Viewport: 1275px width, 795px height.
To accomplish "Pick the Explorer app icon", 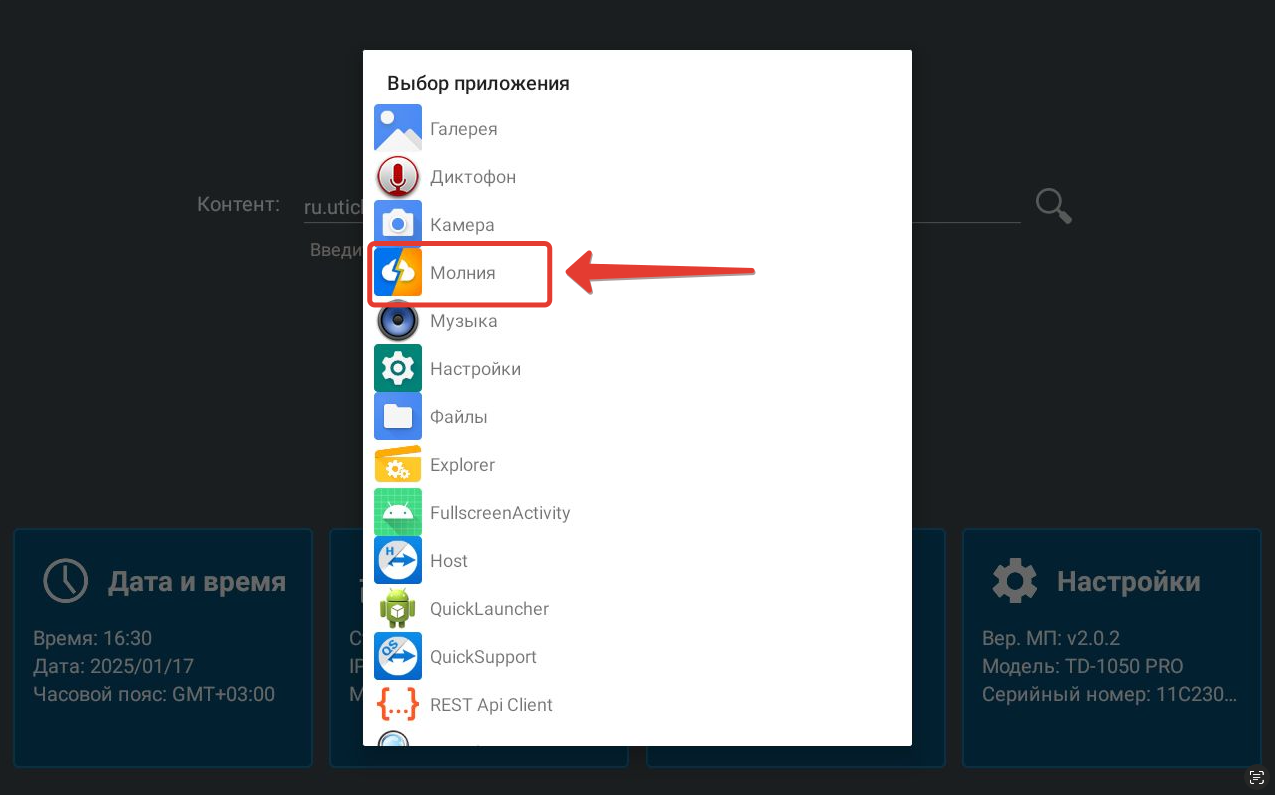I will pyautogui.click(x=398, y=464).
